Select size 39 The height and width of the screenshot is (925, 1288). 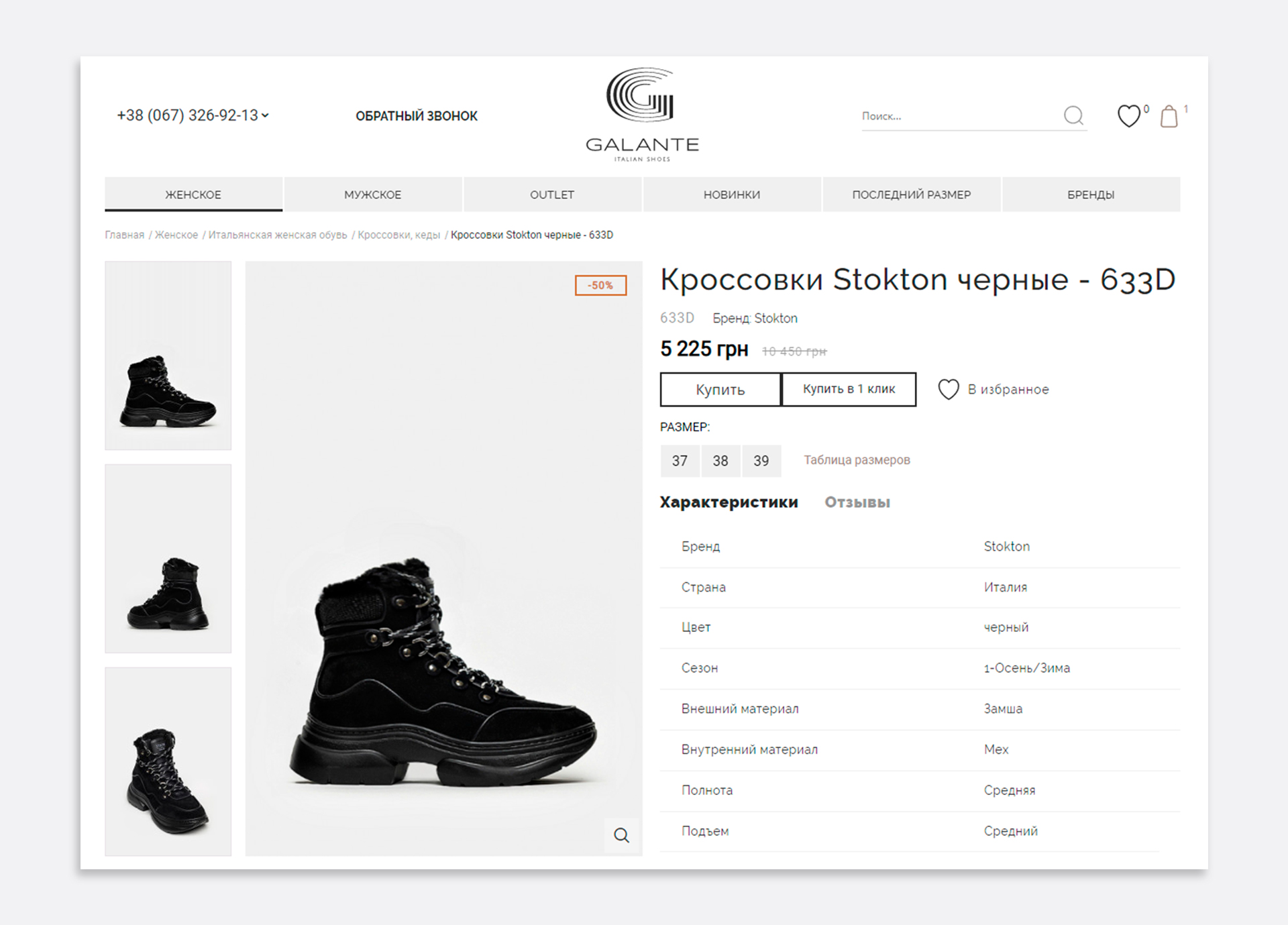pos(761,461)
